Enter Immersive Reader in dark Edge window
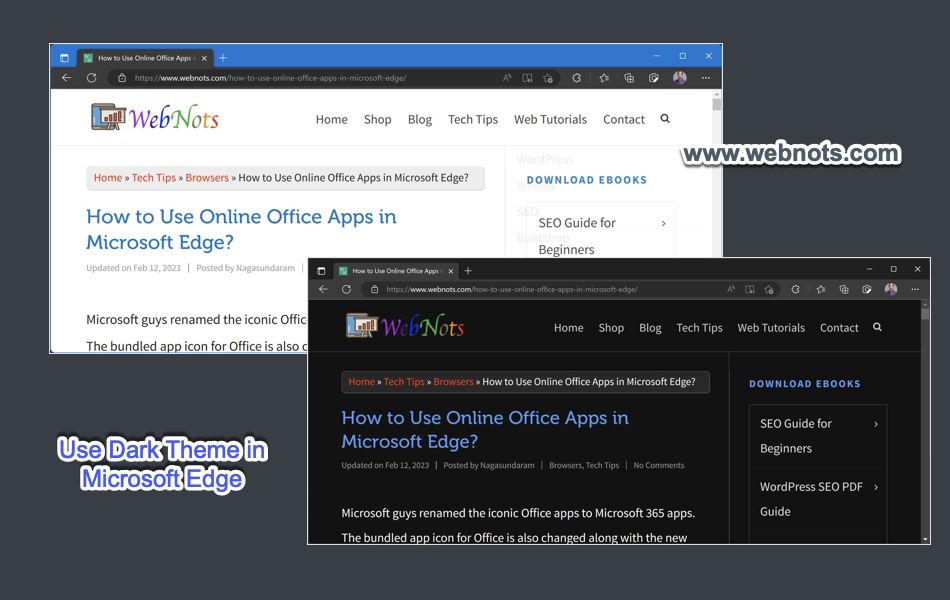Screen dimensions: 950x600 [x=750, y=289]
